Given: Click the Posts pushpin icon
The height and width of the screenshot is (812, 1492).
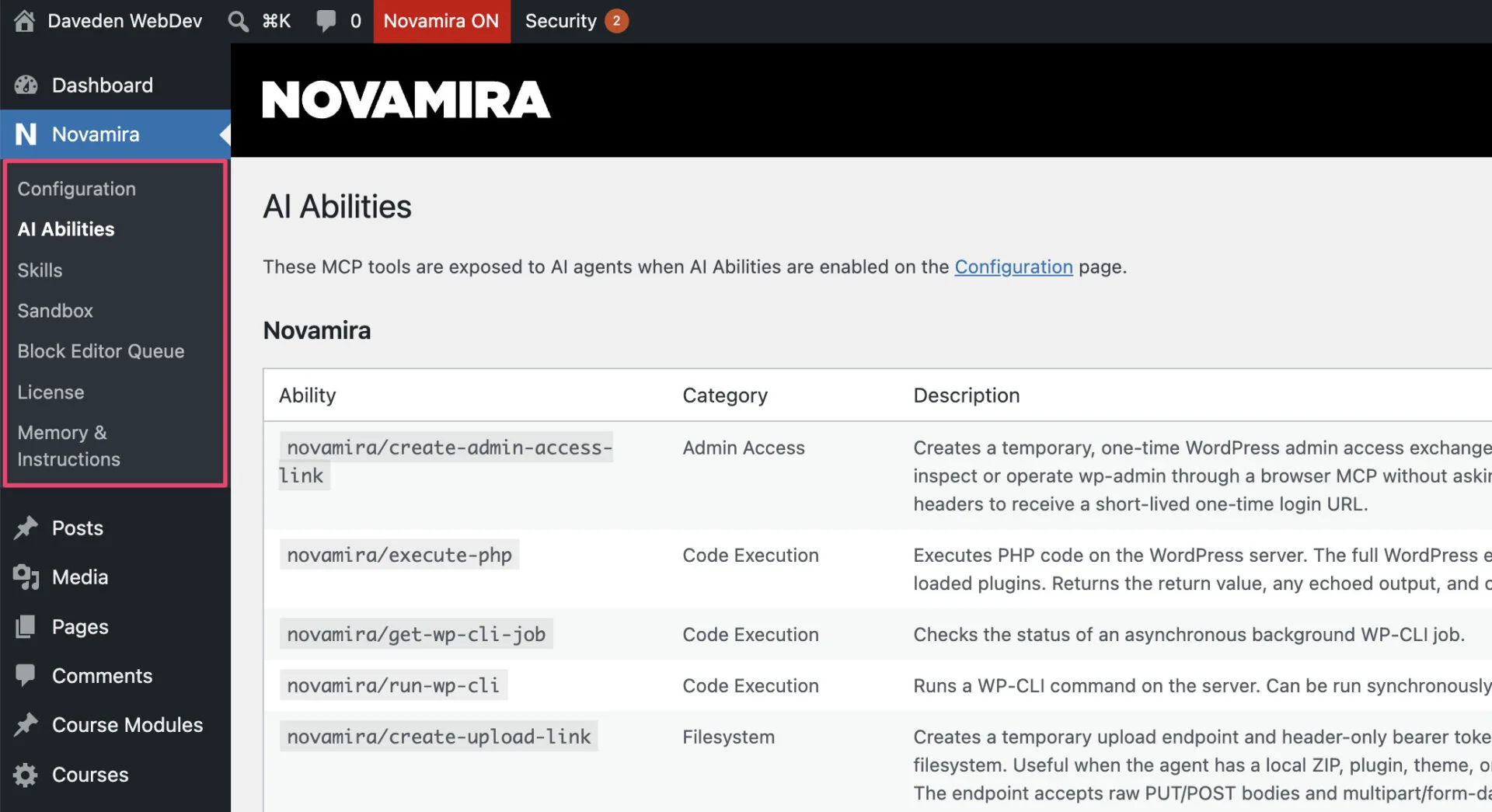Looking at the screenshot, I should tap(26, 528).
